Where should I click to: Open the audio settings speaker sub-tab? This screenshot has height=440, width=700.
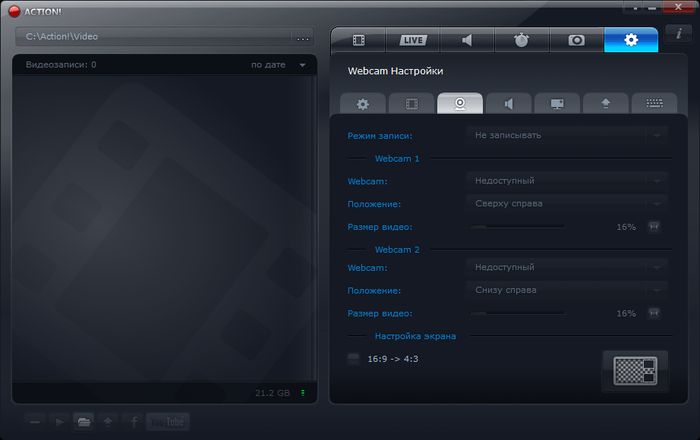click(x=508, y=104)
